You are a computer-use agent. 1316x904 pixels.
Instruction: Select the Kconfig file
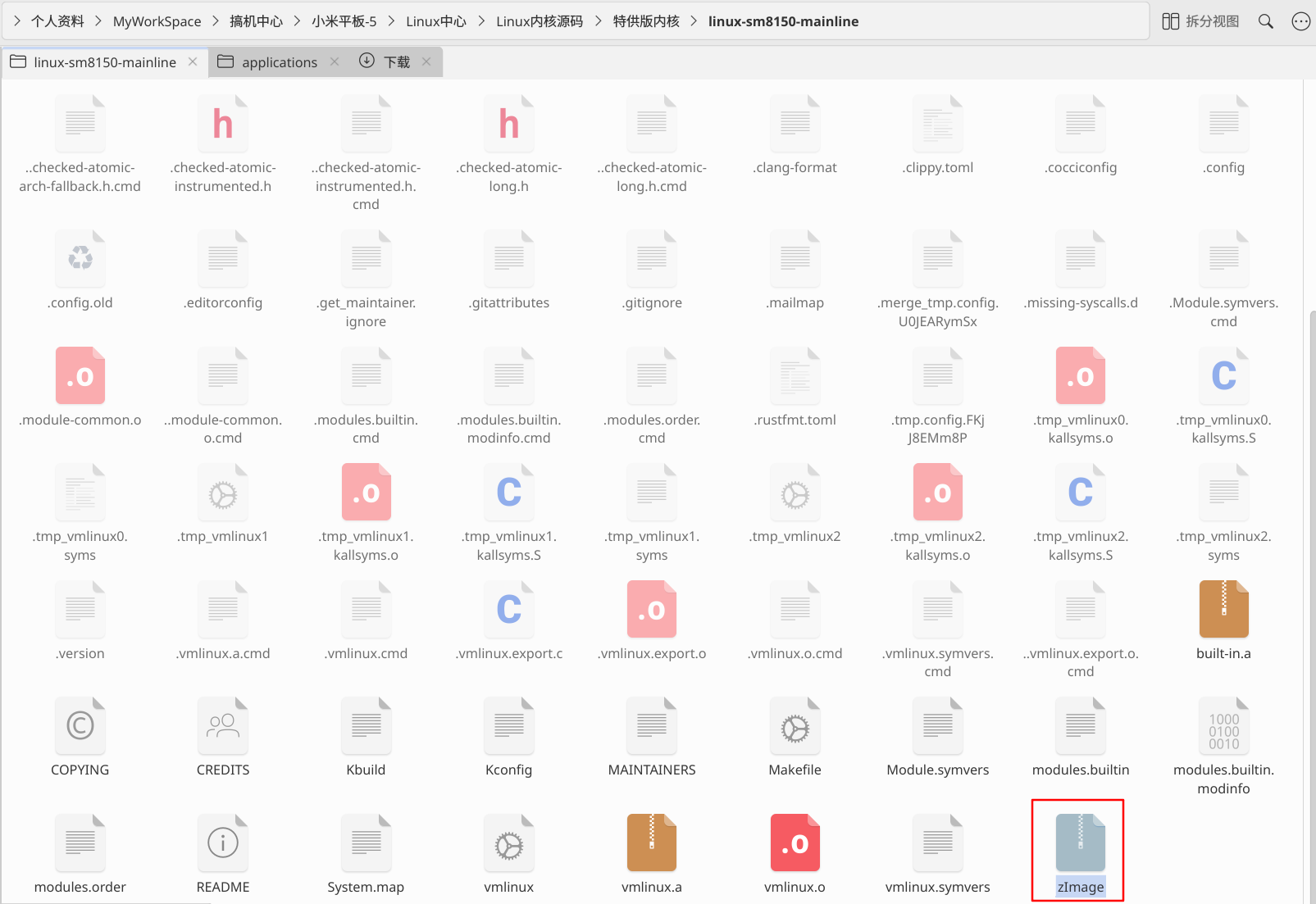(x=509, y=736)
